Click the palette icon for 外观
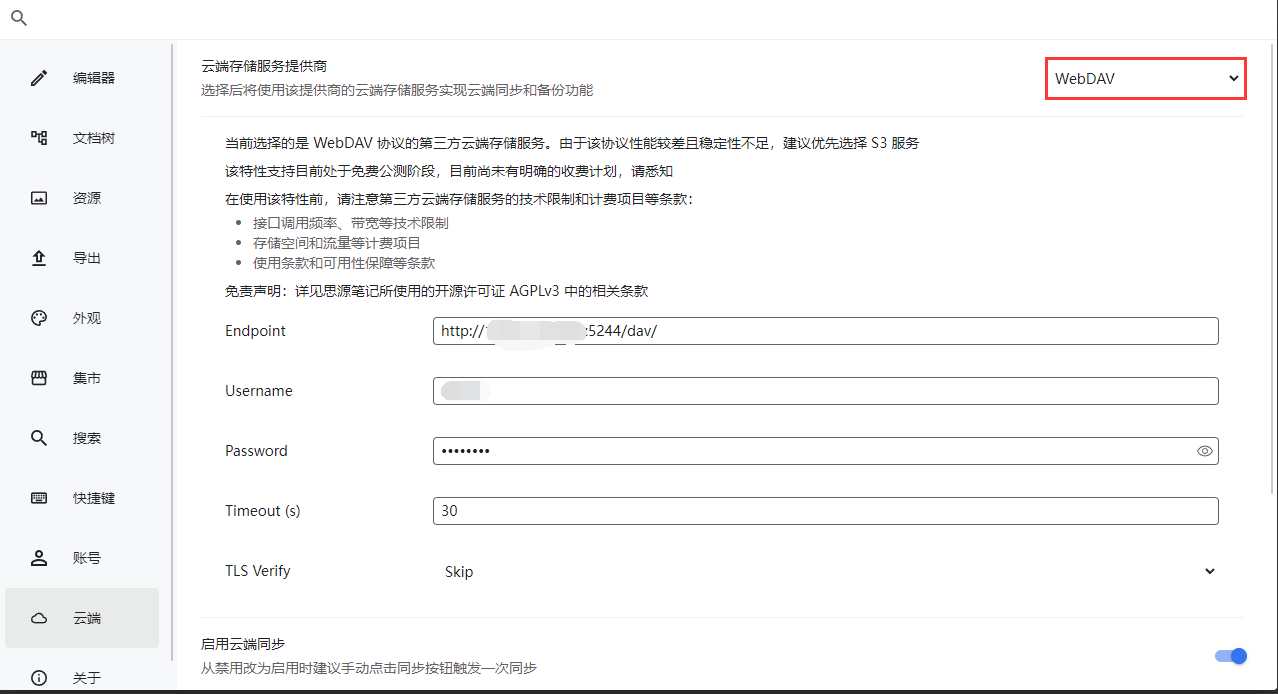This screenshot has height=694, width=1278. point(39,318)
